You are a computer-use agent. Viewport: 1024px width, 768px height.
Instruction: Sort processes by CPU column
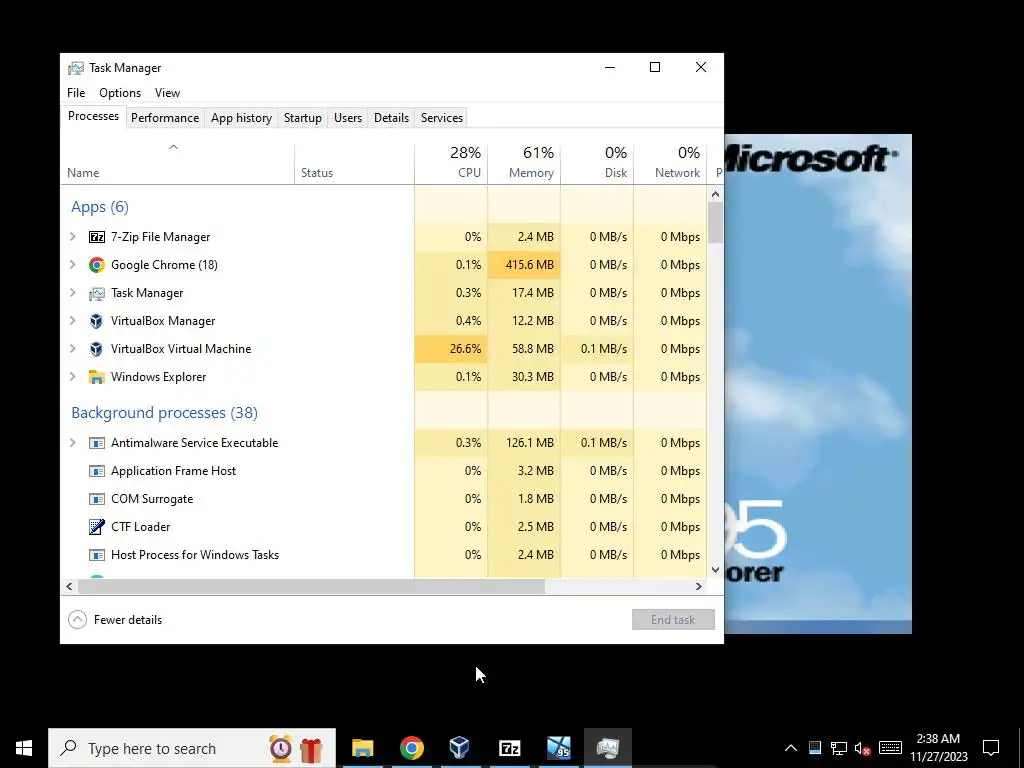coord(451,161)
